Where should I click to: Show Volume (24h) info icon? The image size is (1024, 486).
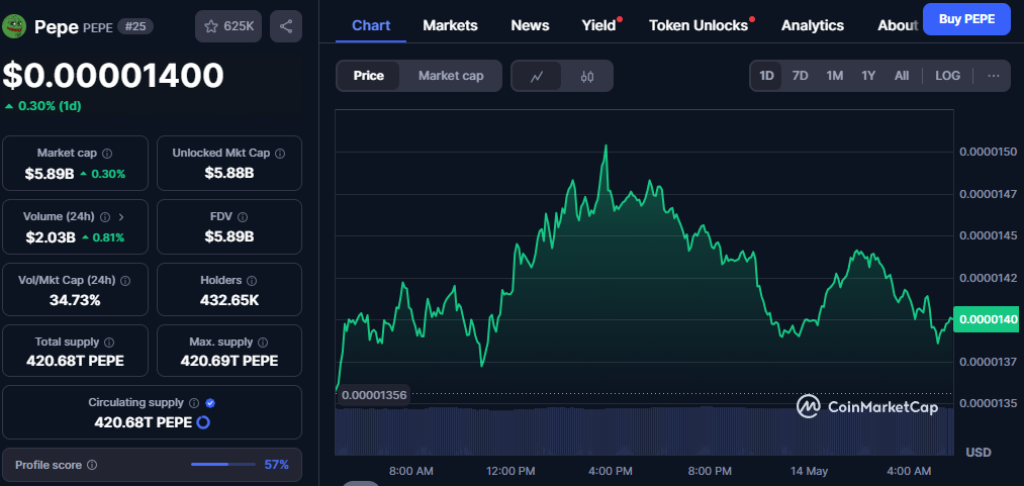[105, 217]
